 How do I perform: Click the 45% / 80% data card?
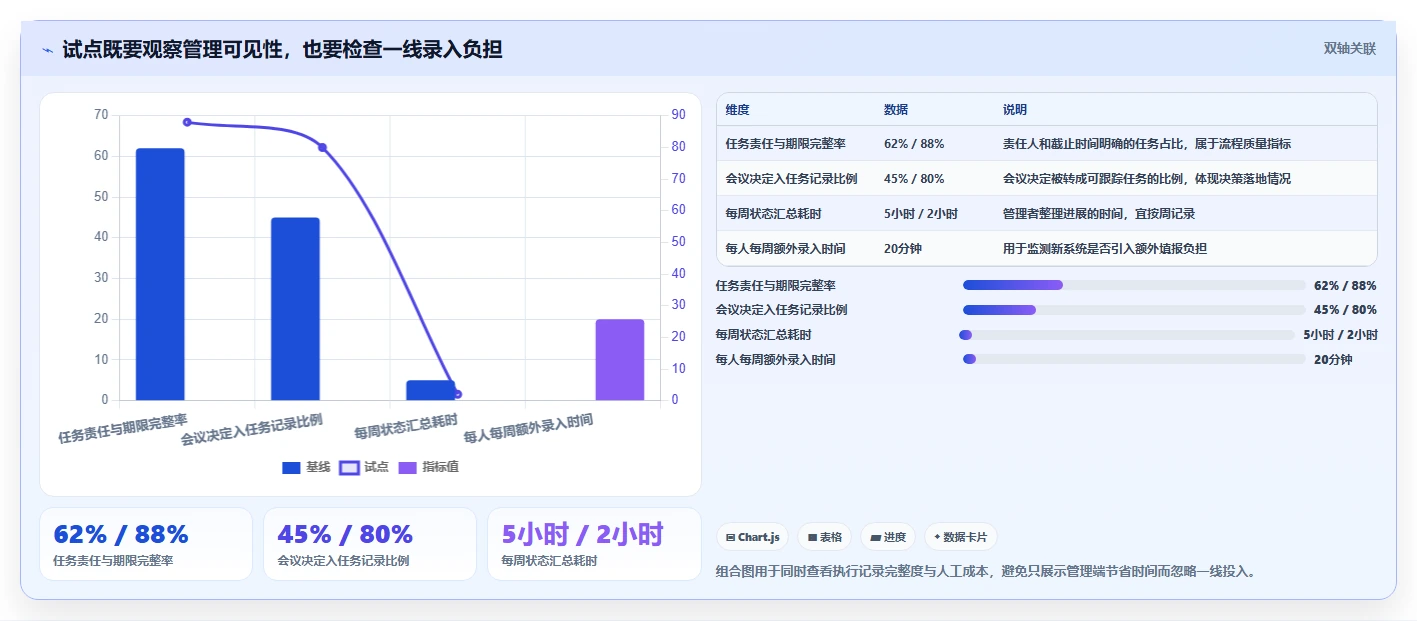pos(370,544)
